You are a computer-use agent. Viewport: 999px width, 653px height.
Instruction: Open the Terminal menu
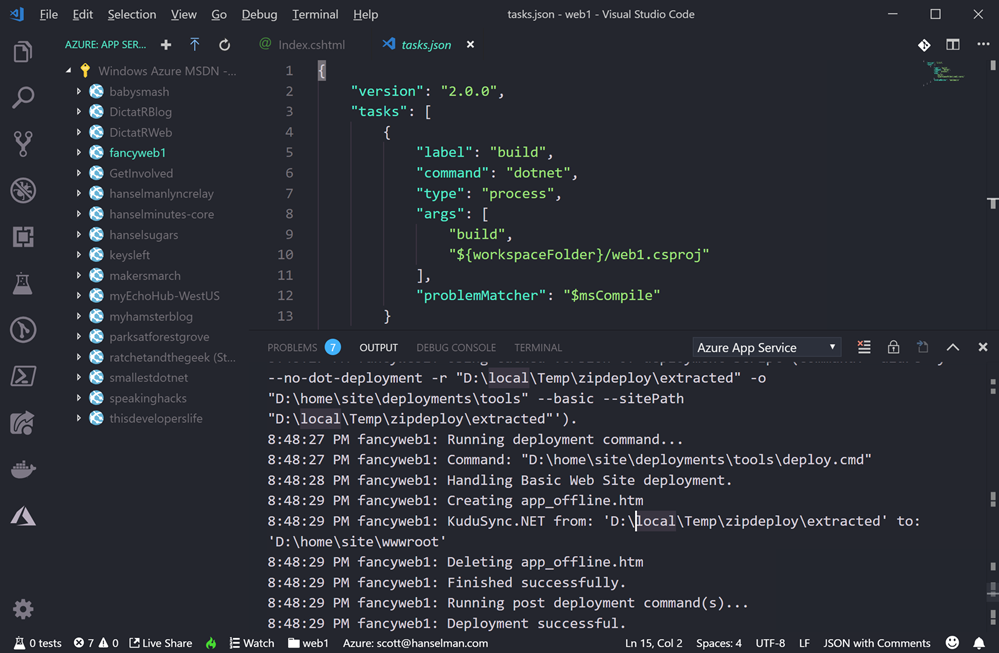tap(315, 14)
